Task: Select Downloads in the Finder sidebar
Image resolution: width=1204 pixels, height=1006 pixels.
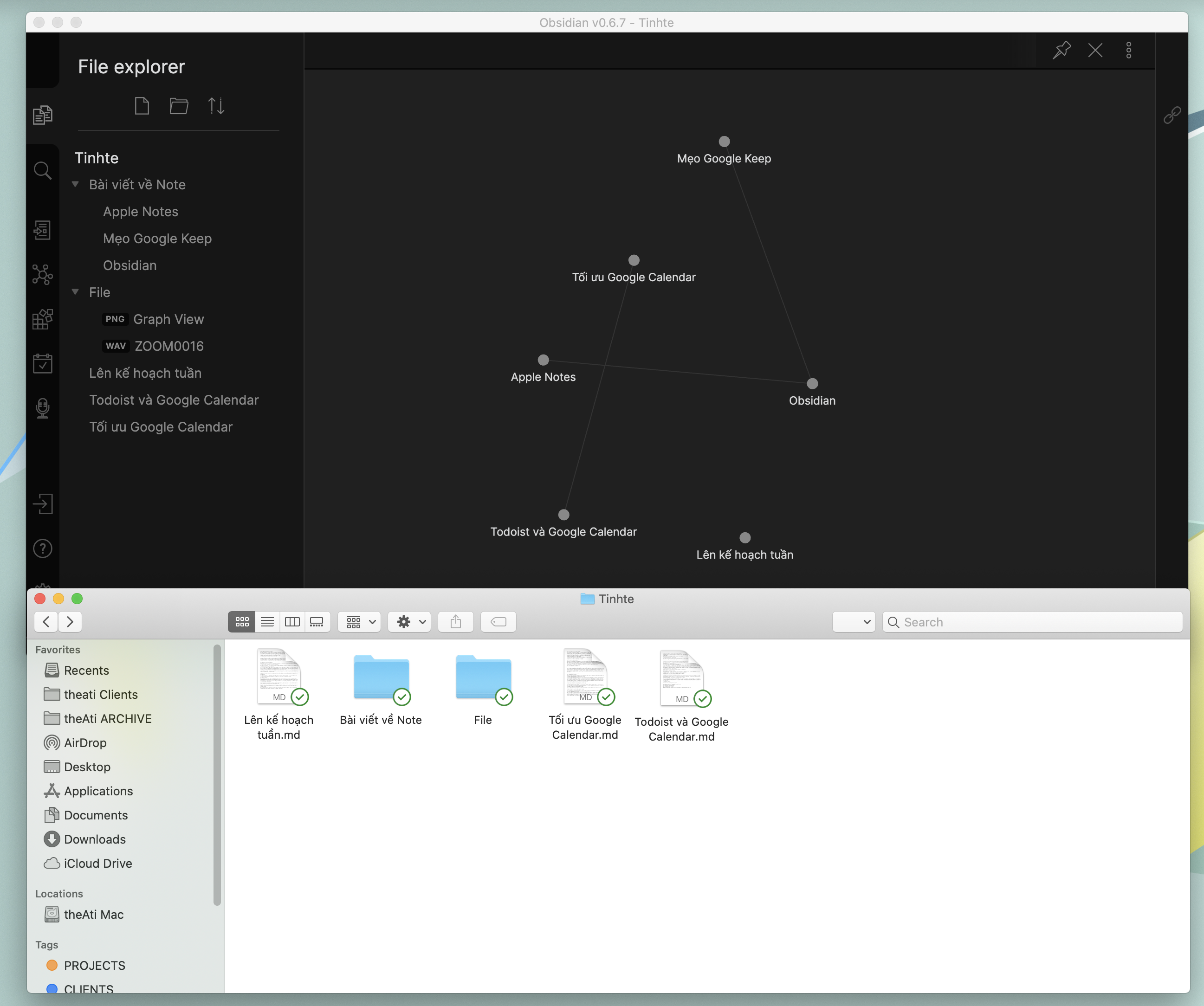Action: pos(95,839)
